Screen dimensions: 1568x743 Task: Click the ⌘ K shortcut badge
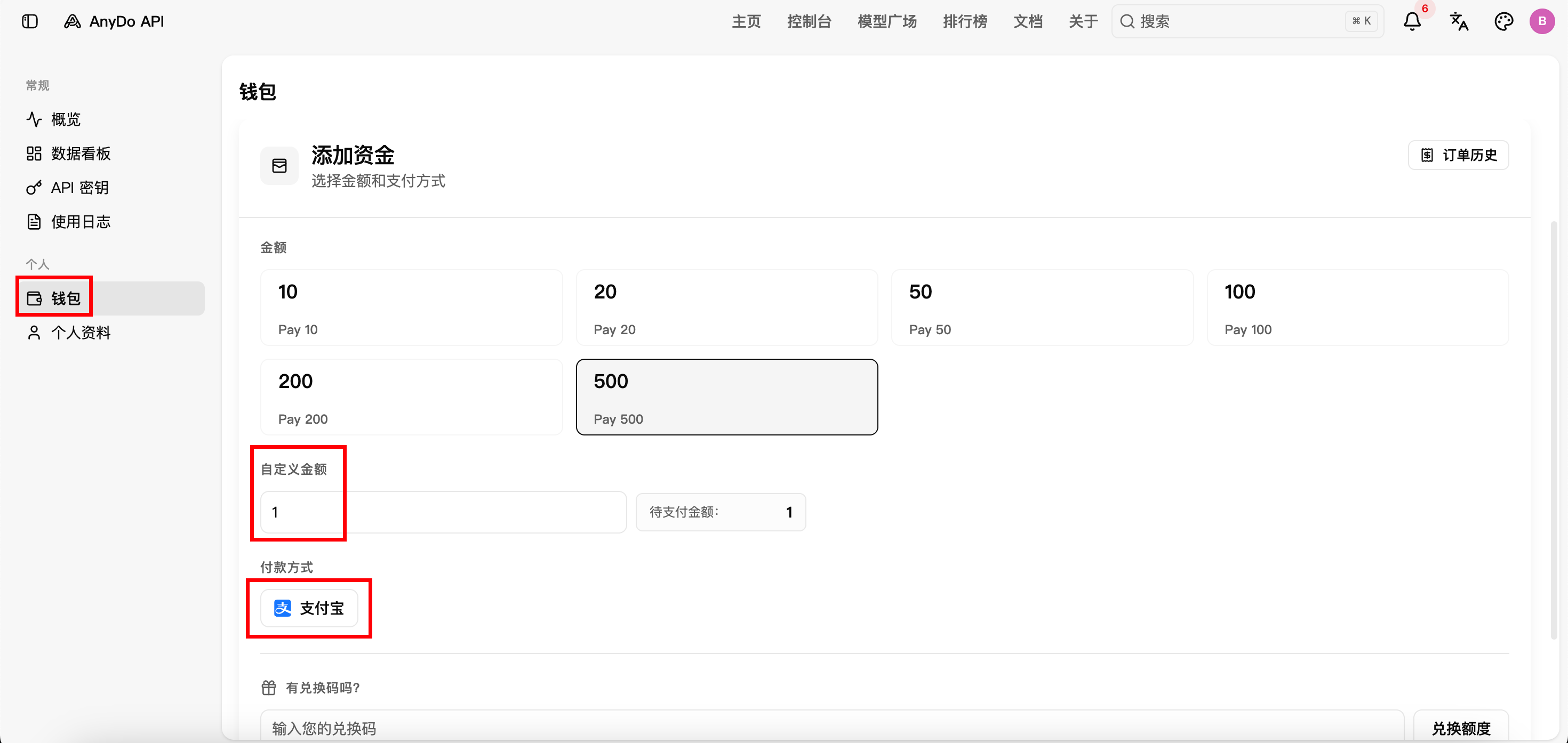(1361, 21)
